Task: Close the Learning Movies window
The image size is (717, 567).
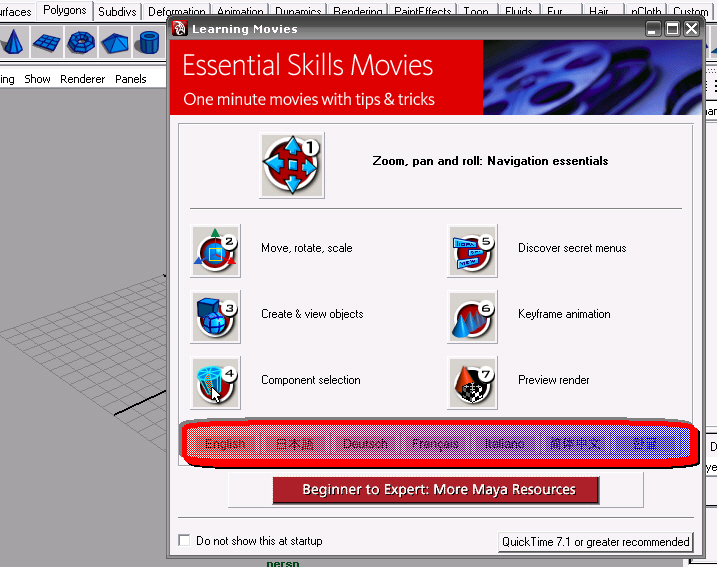Action: click(x=691, y=29)
